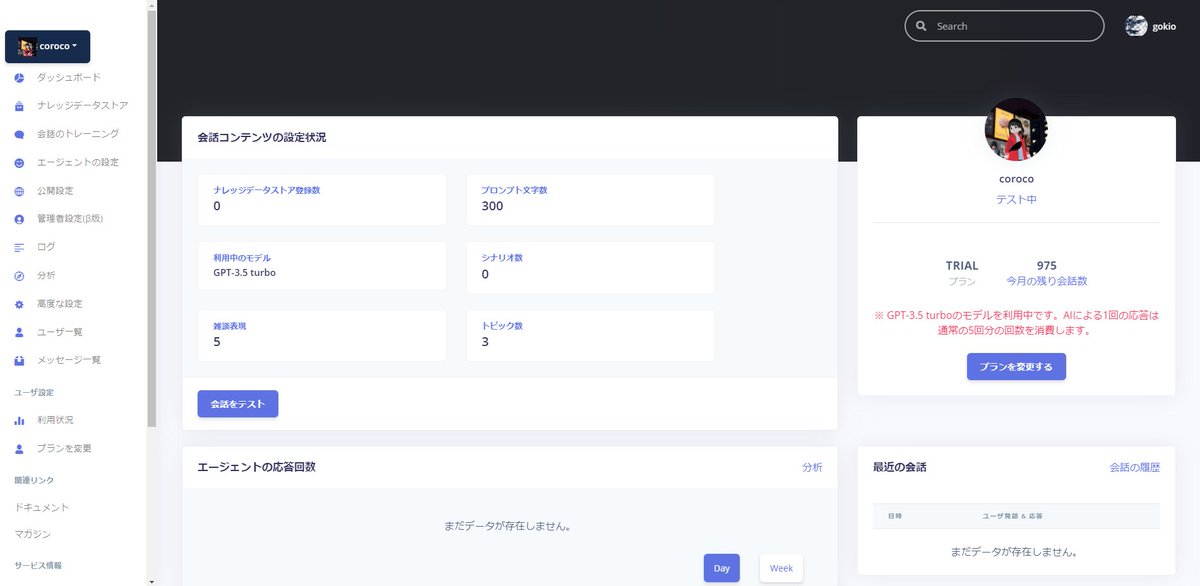
Task: Click the GPT-3.5 turbo model value
Action: 245,272
